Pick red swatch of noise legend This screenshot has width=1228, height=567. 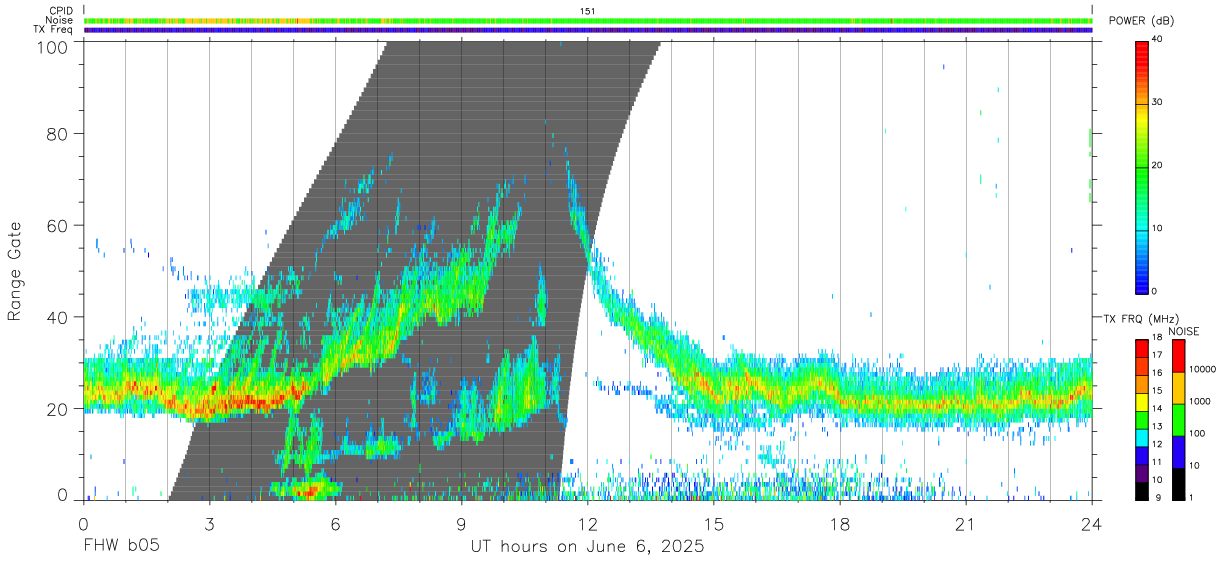[x=1178, y=354]
